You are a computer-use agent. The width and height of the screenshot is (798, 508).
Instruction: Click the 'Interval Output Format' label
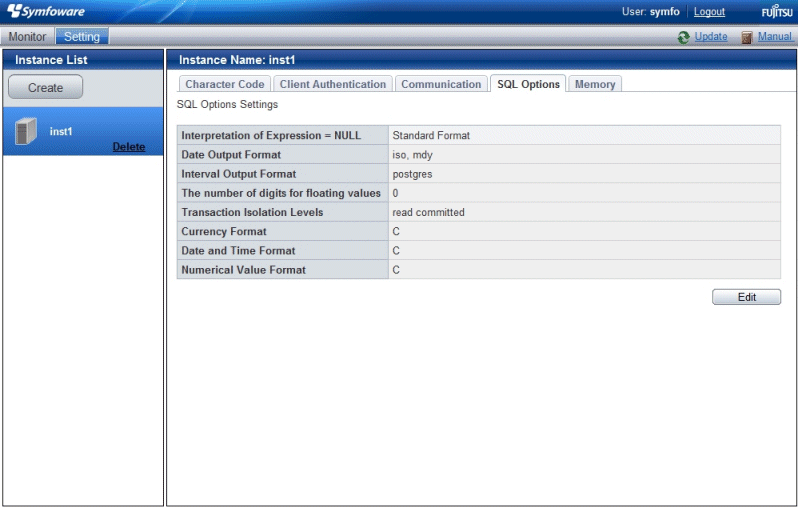pos(238,174)
